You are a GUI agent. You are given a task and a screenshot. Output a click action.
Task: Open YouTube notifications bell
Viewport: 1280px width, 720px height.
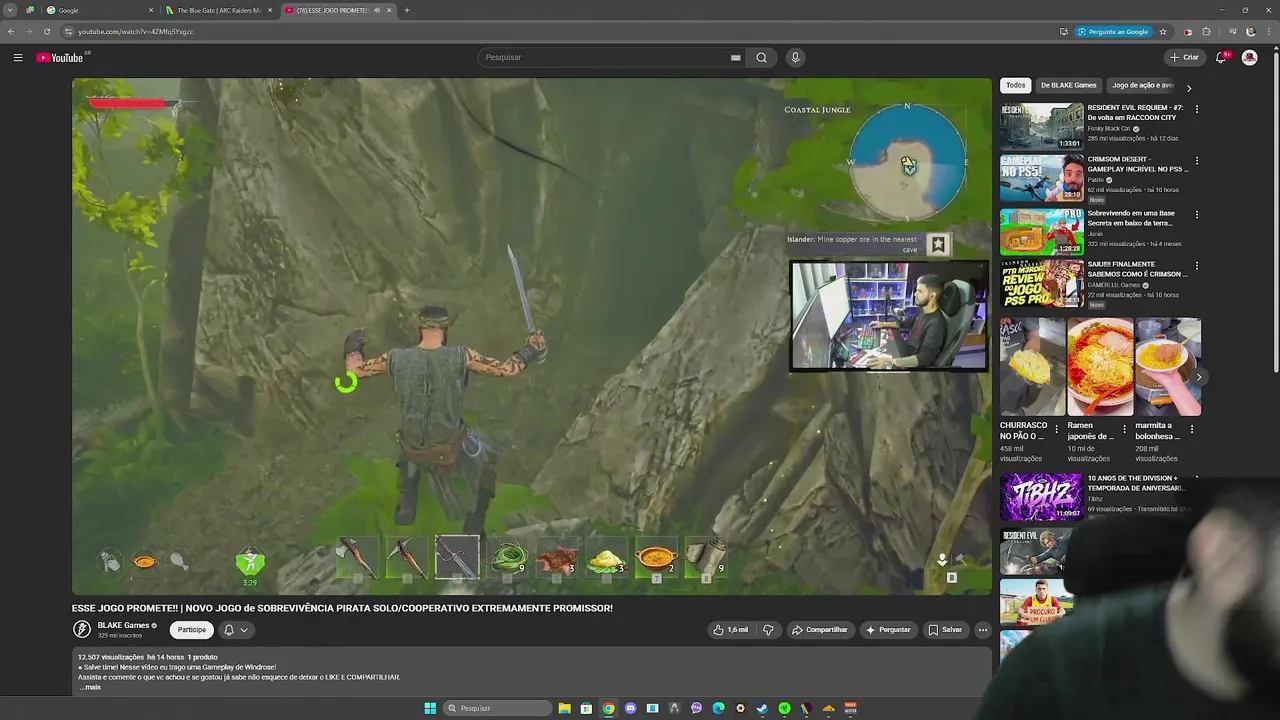(1221, 57)
